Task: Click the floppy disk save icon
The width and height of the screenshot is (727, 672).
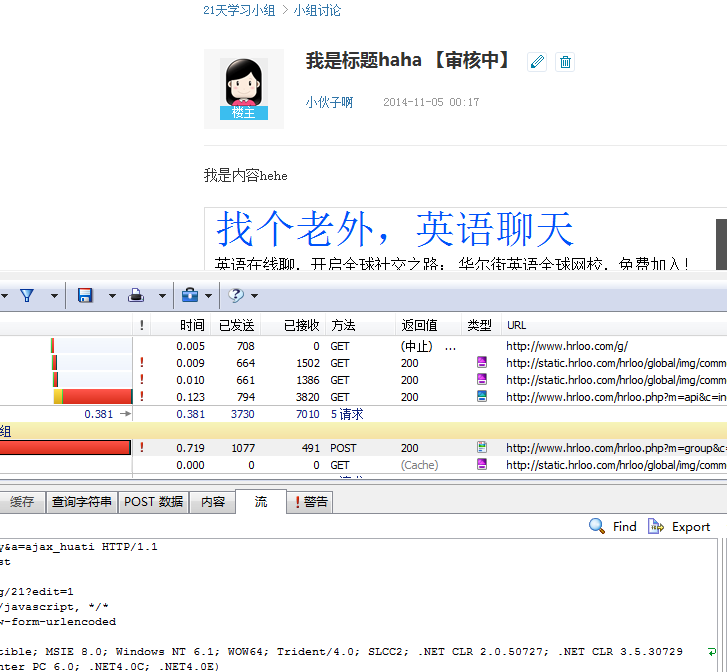Action: click(x=85, y=295)
